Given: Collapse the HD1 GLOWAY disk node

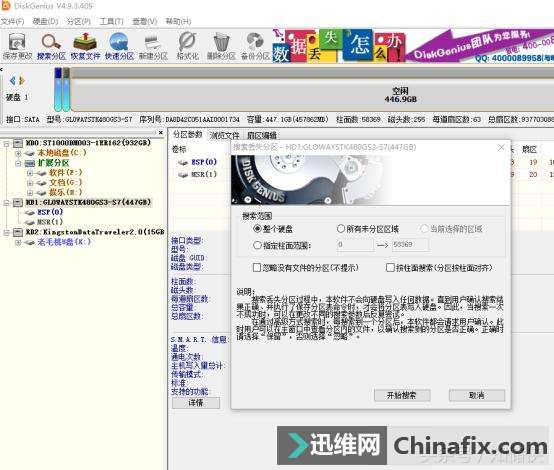Looking at the screenshot, I should [6, 203].
